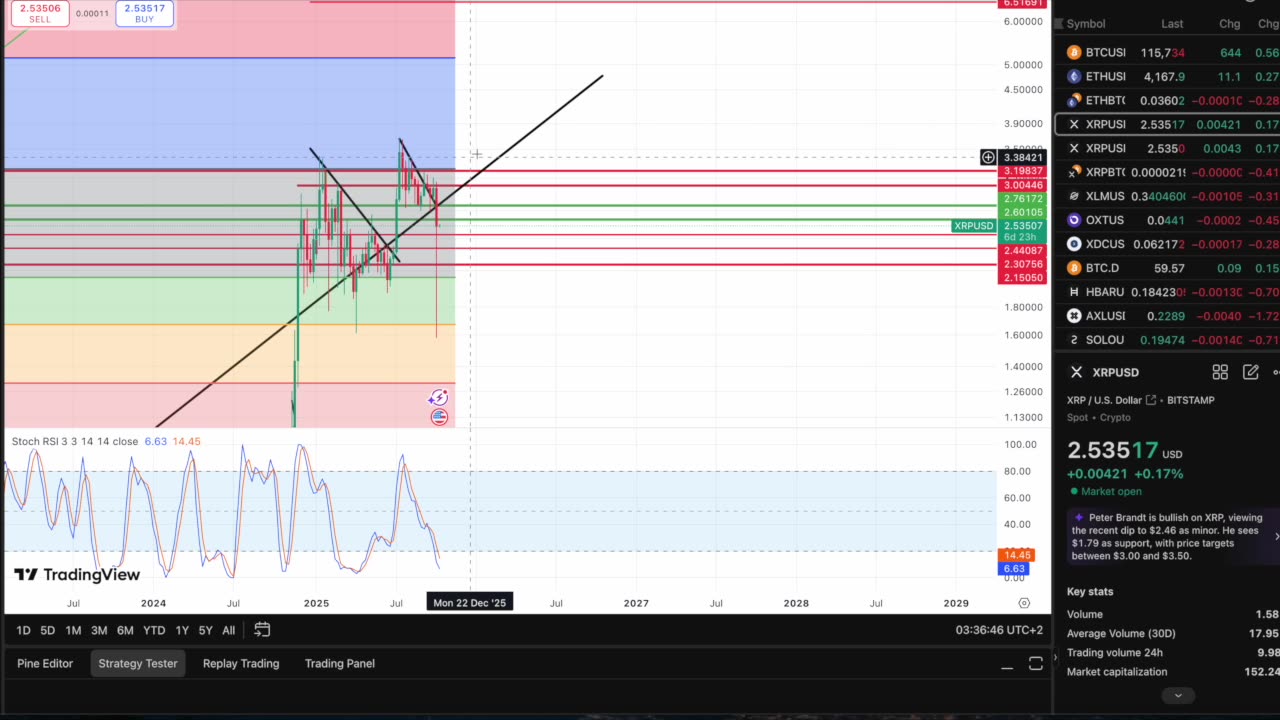The image size is (1280, 720).
Task: Click the plus icon beside 3.38421 price
Action: (x=988, y=157)
